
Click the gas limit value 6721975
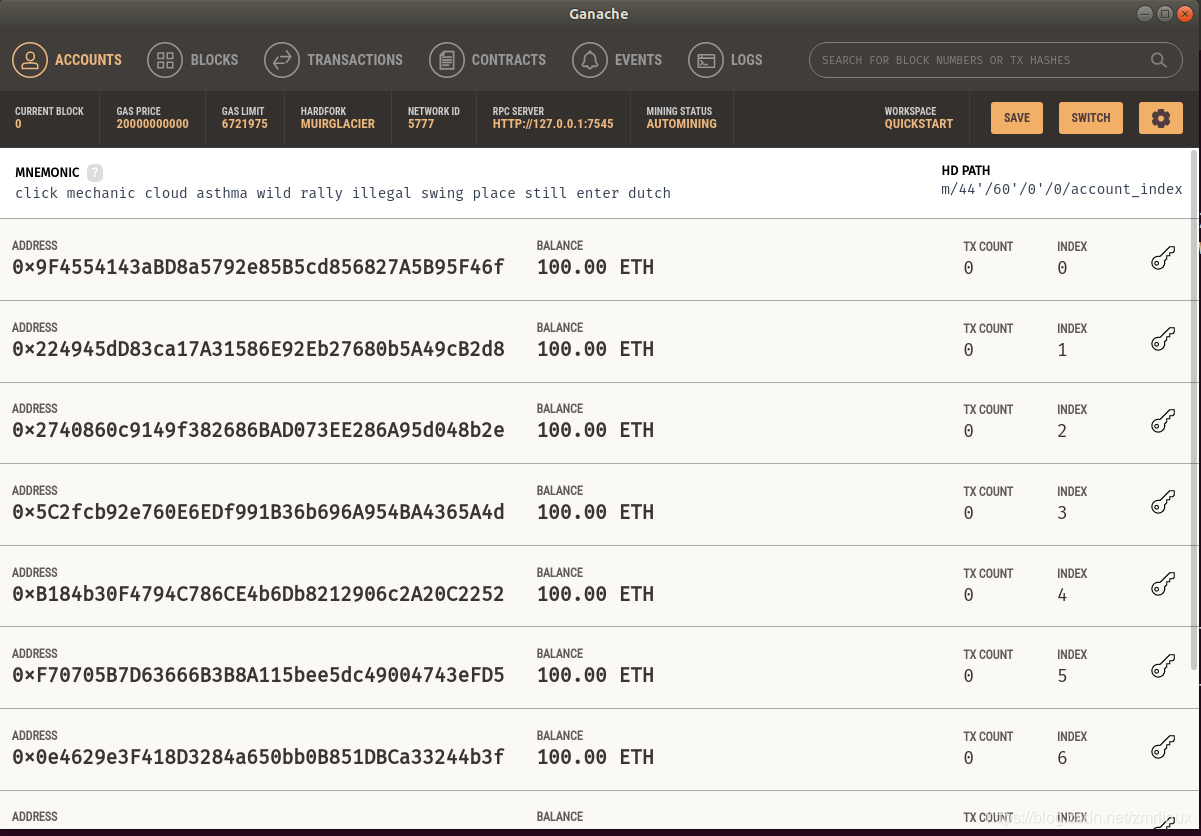245,124
